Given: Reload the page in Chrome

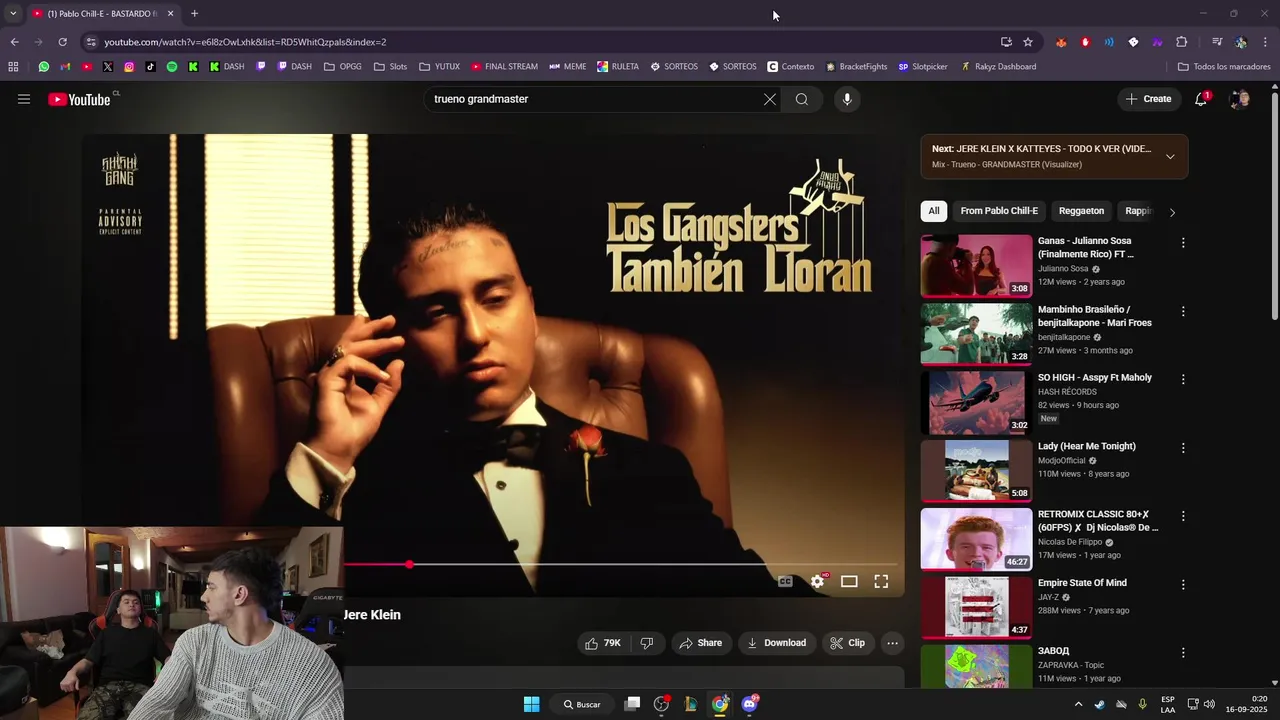Looking at the screenshot, I should (x=62, y=42).
